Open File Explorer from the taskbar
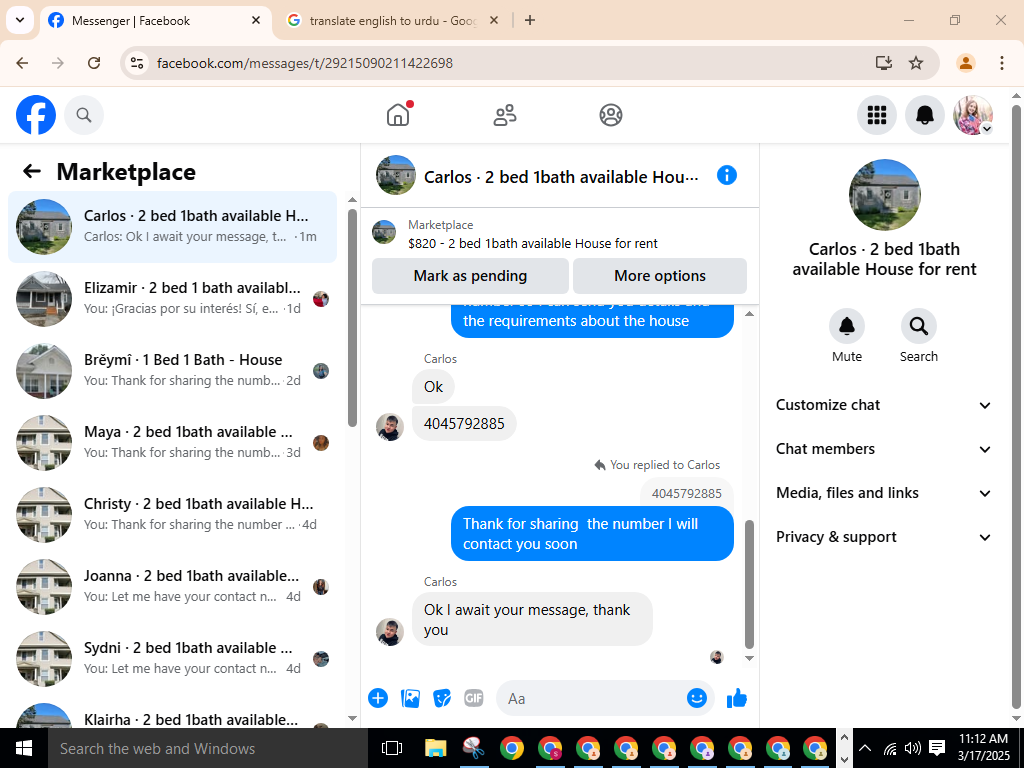 435,748
